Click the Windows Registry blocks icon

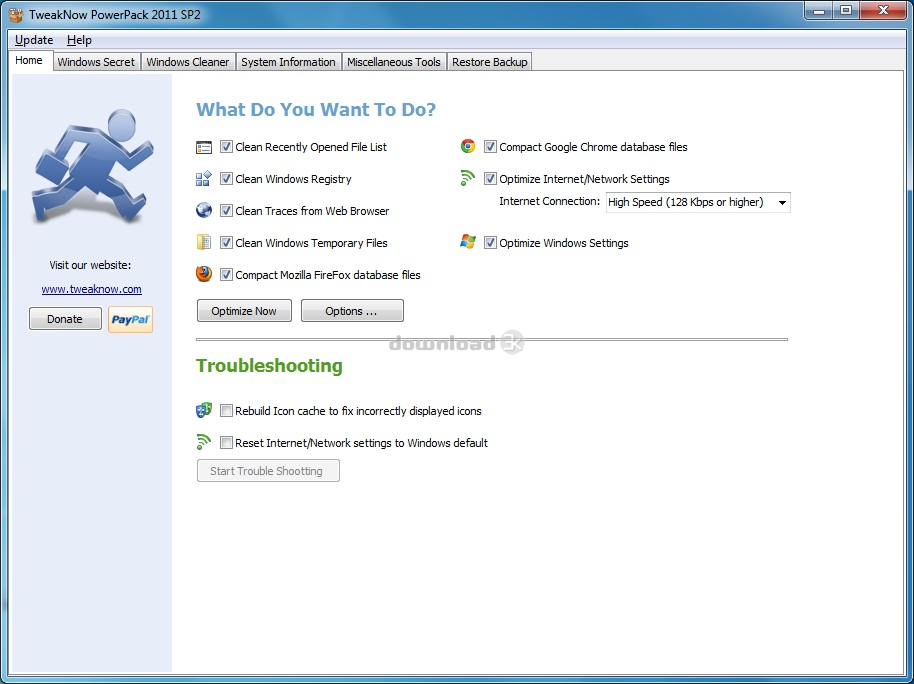point(203,179)
